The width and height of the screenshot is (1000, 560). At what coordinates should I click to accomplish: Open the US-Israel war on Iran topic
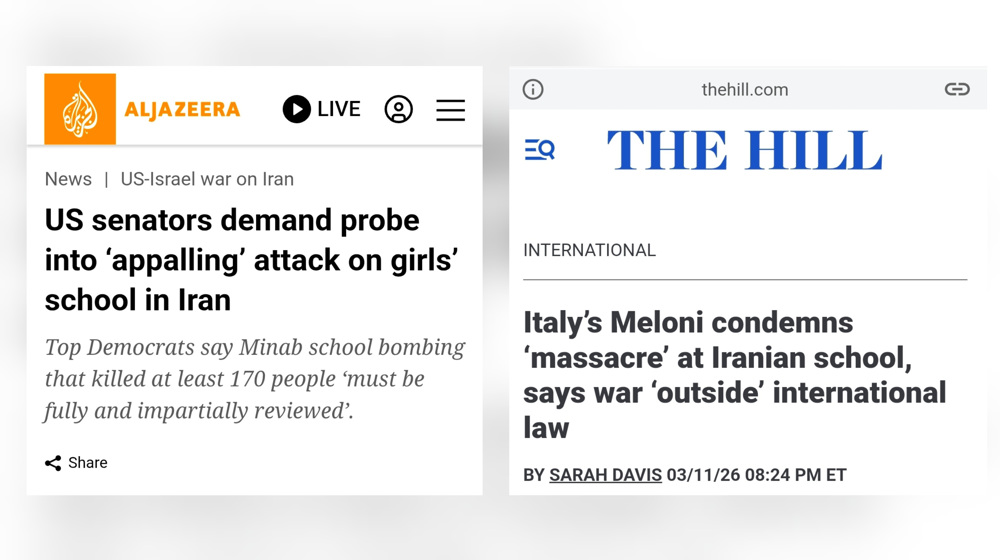[x=207, y=179]
